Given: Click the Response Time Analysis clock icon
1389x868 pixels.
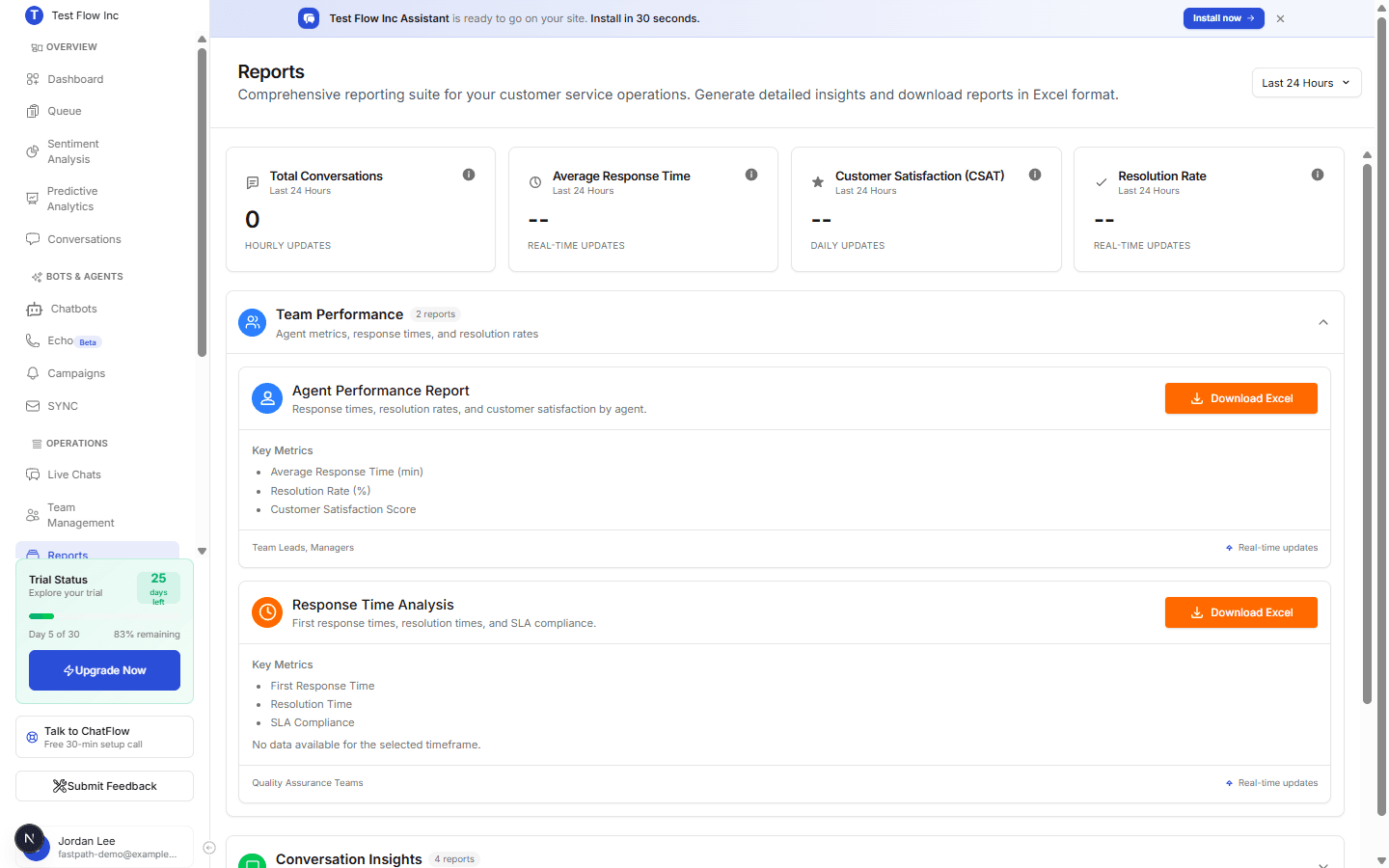Looking at the screenshot, I should click(267, 612).
